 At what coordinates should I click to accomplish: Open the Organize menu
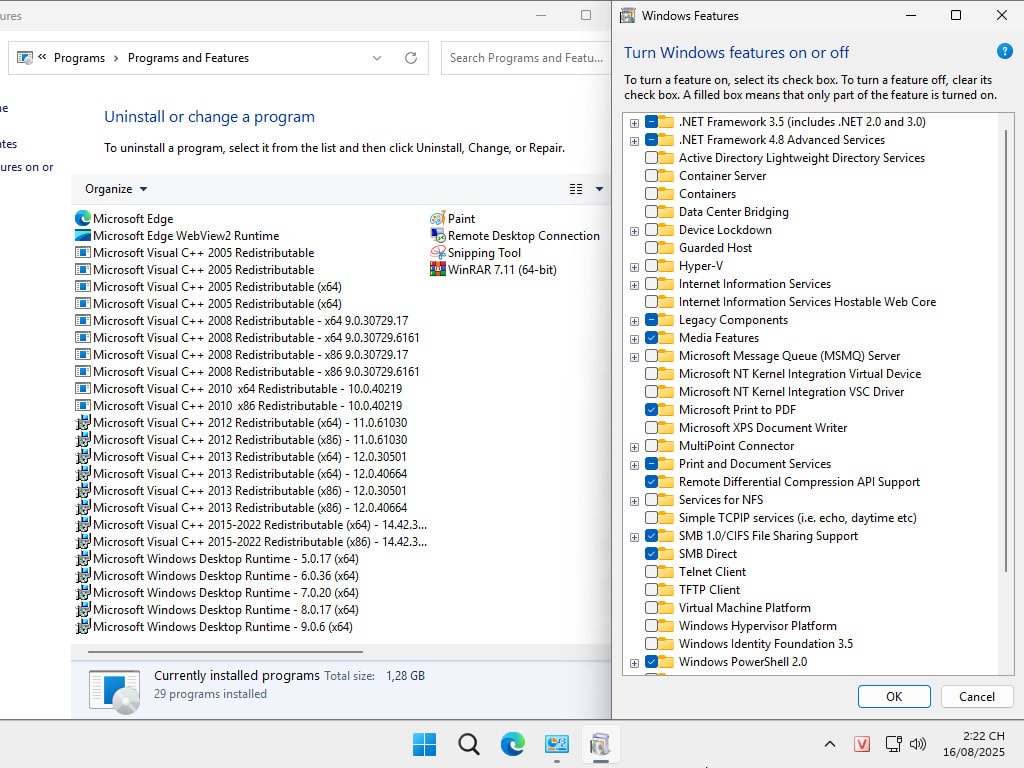116,189
